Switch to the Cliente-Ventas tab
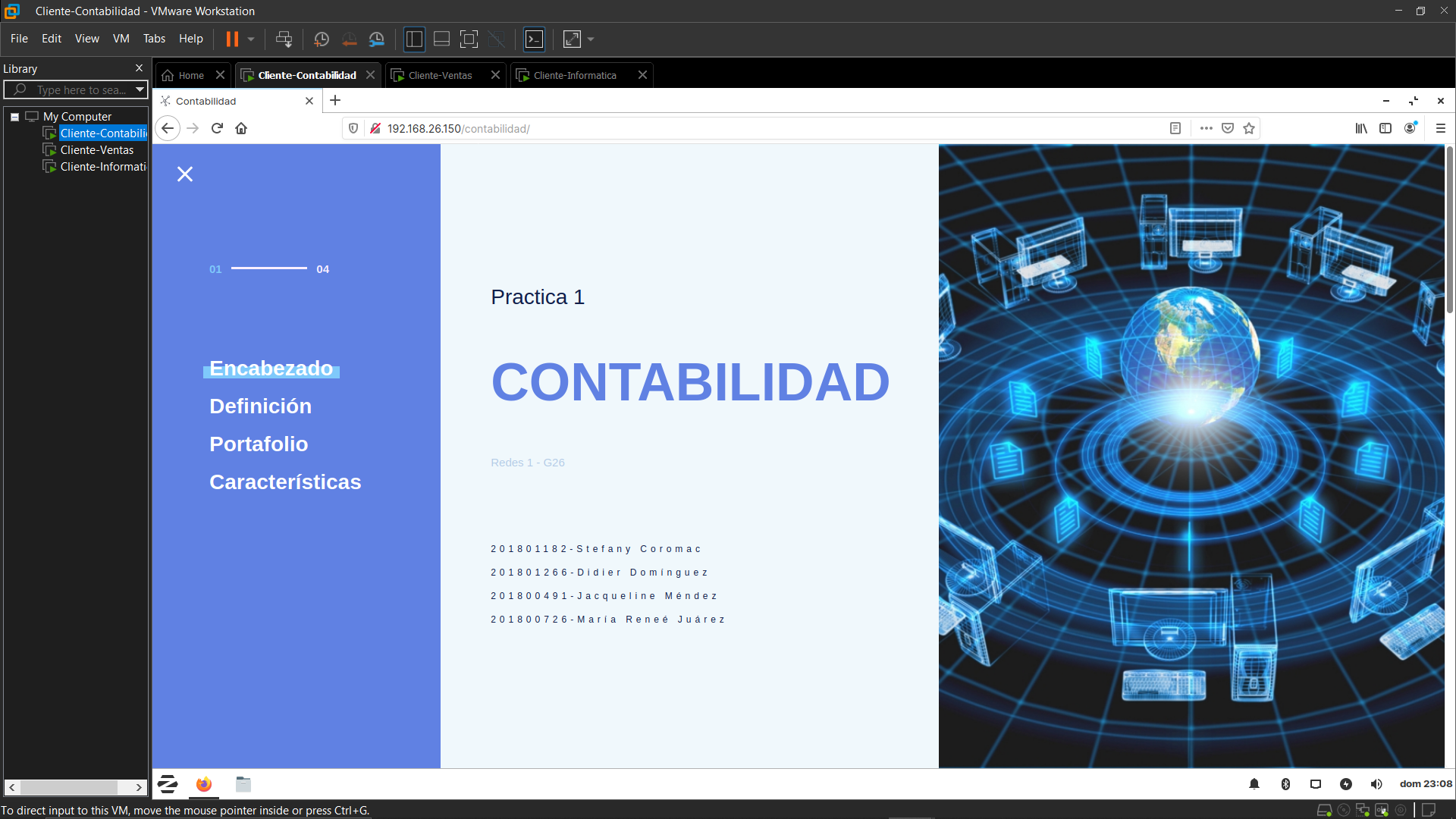This screenshot has height=819, width=1456. [440, 75]
